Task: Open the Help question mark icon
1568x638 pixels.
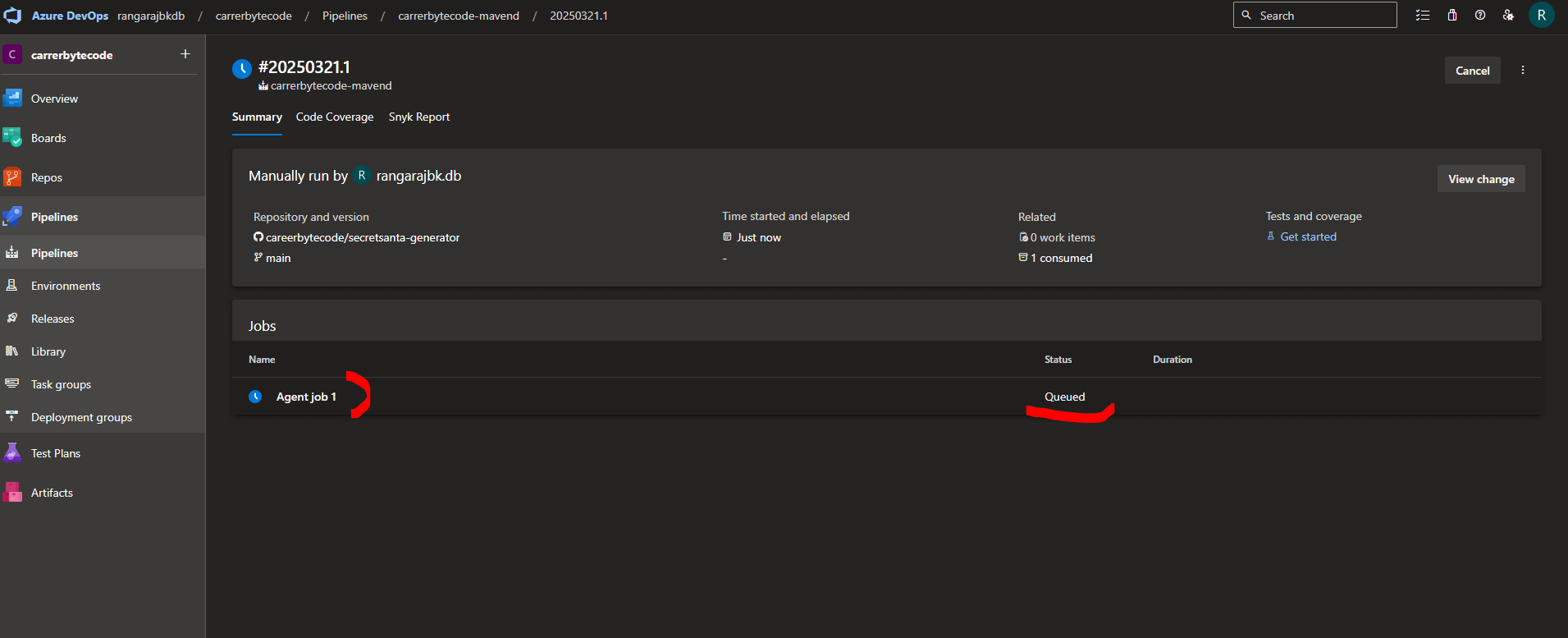Action: [x=1480, y=15]
